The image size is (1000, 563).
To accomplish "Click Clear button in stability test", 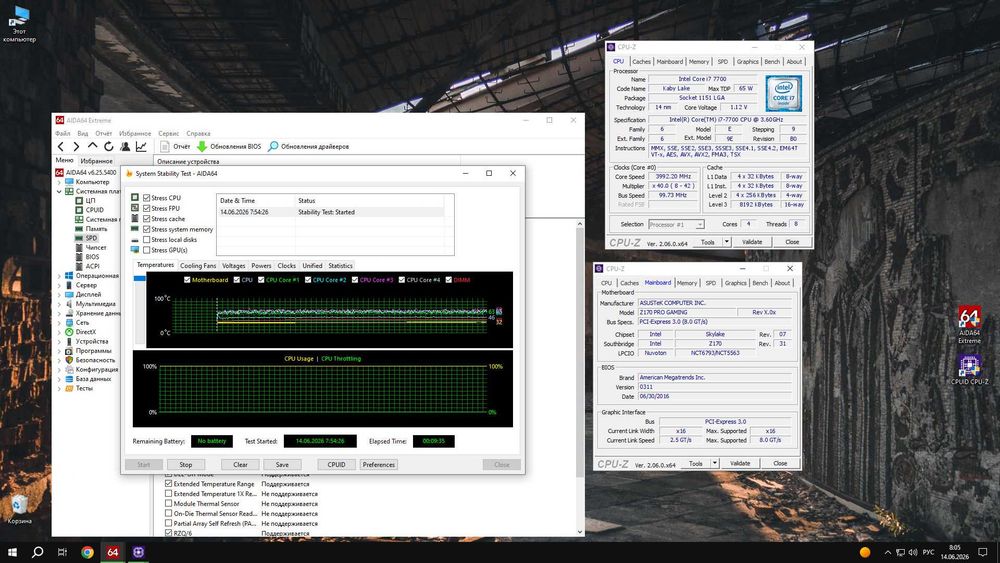I will pyautogui.click(x=240, y=465).
